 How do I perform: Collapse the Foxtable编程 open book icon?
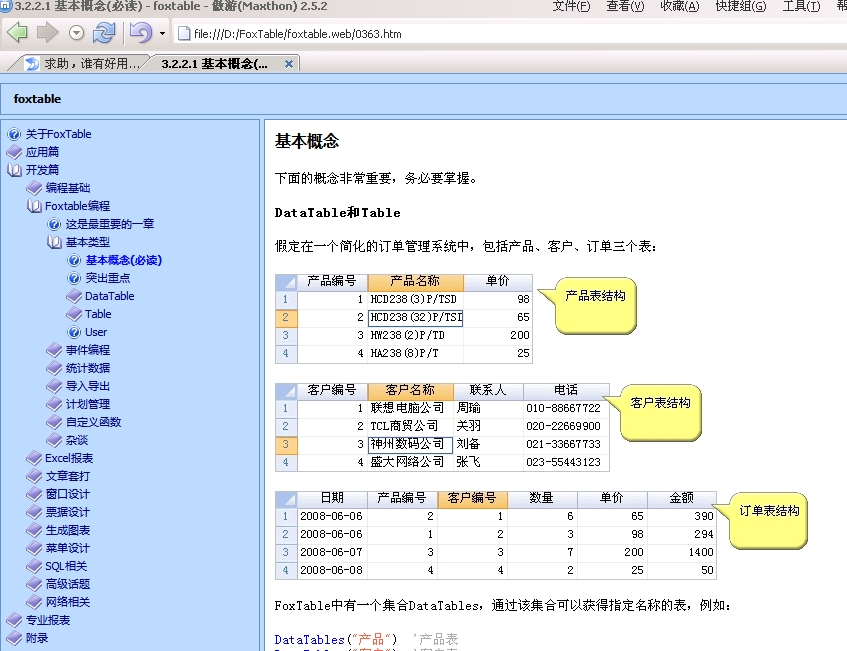(35, 206)
